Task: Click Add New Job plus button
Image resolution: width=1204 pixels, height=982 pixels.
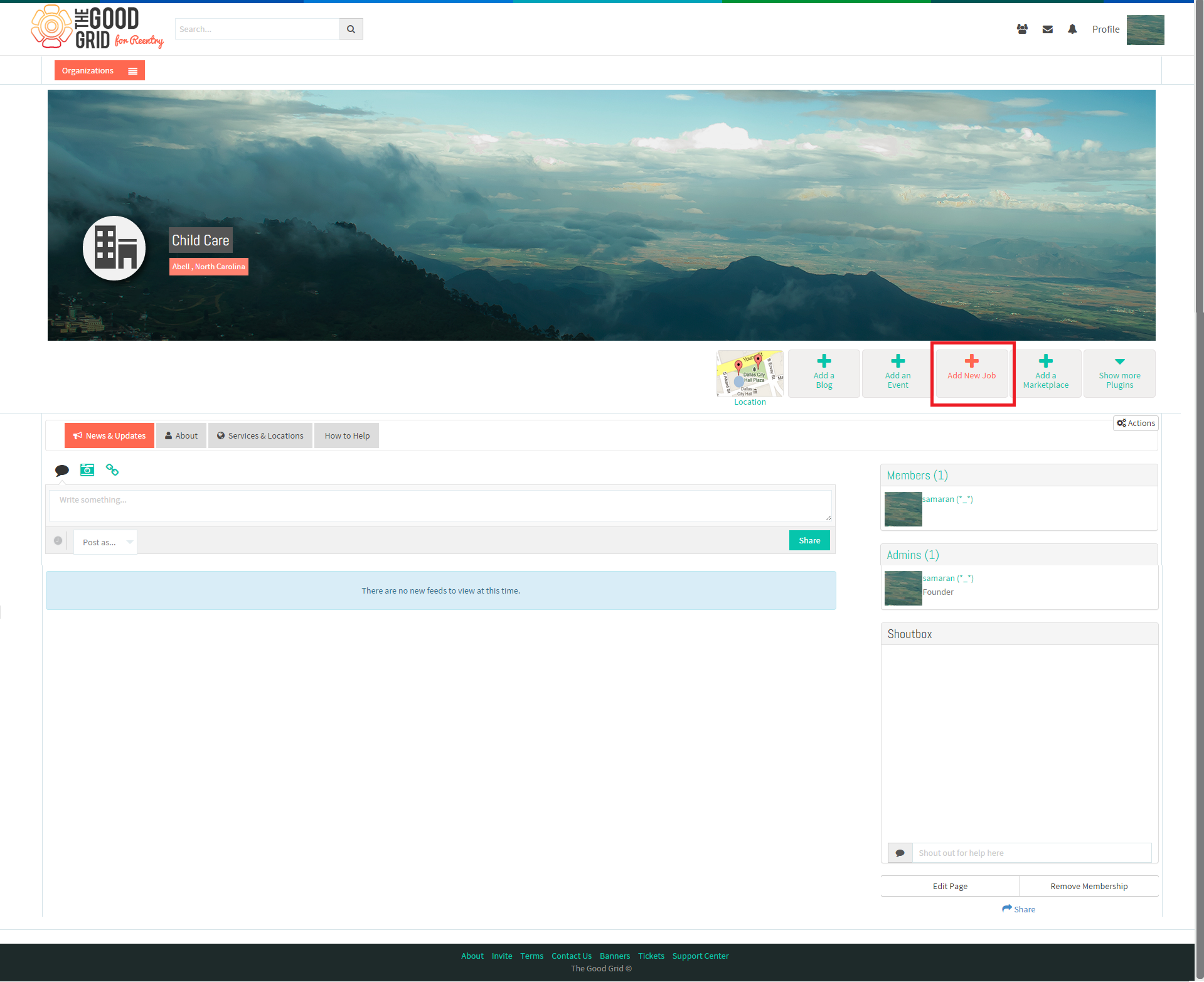Action: (972, 373)
